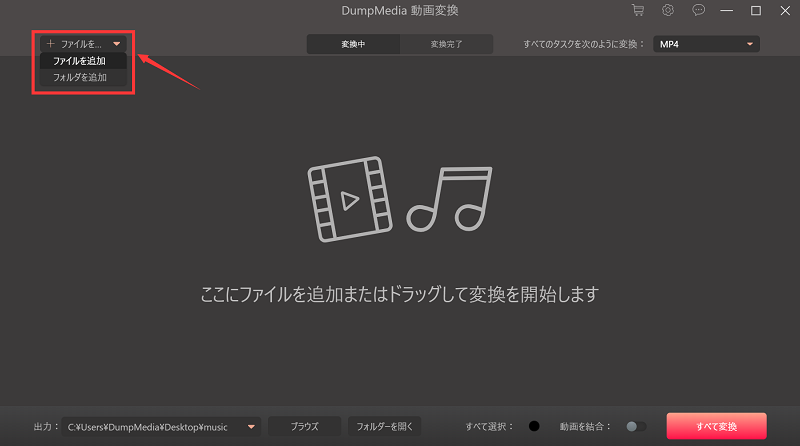Click the 出力 label
Image resolution: width=800 pixels, height=446 pixels.
(x=46, y=427)
